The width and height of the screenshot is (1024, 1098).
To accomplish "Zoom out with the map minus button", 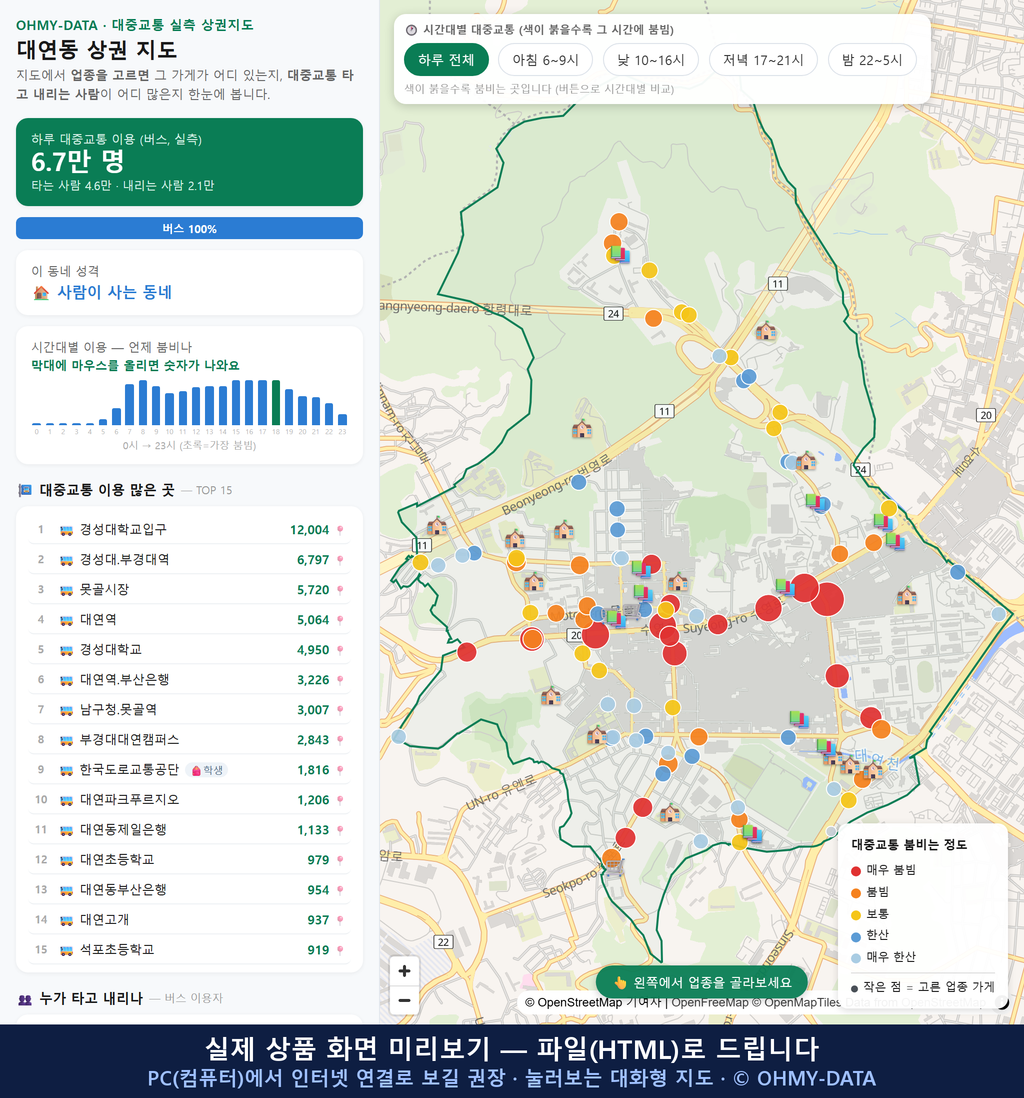I will [x=404, y=1000].
